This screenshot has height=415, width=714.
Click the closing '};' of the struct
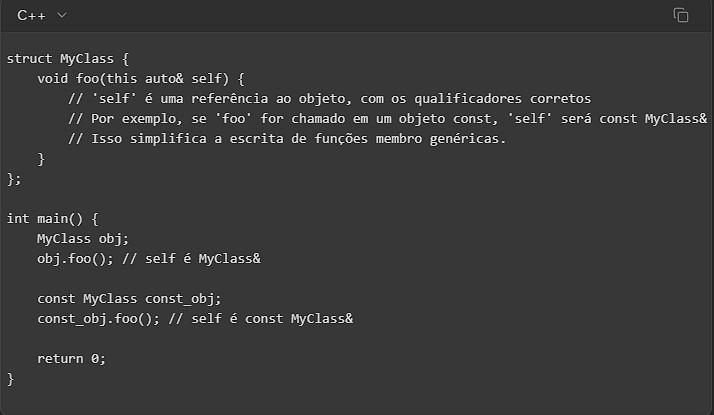14,178
